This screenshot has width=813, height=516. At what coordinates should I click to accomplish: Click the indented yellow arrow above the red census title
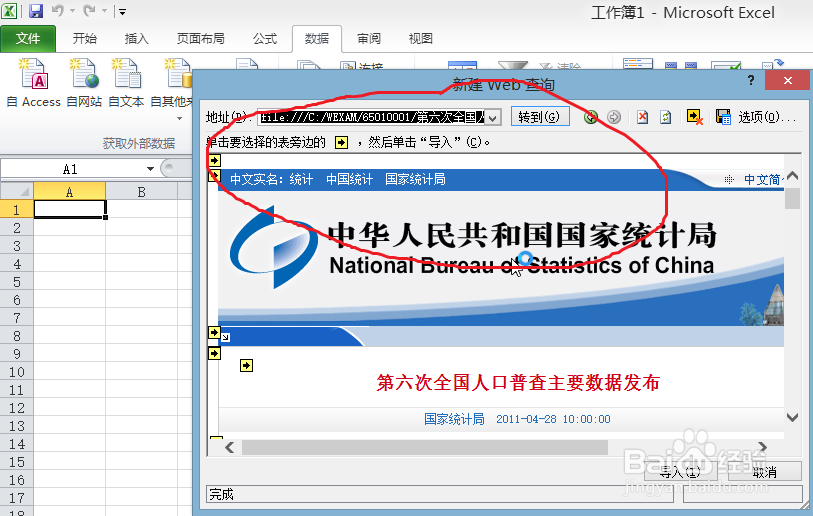pos(246,366)
